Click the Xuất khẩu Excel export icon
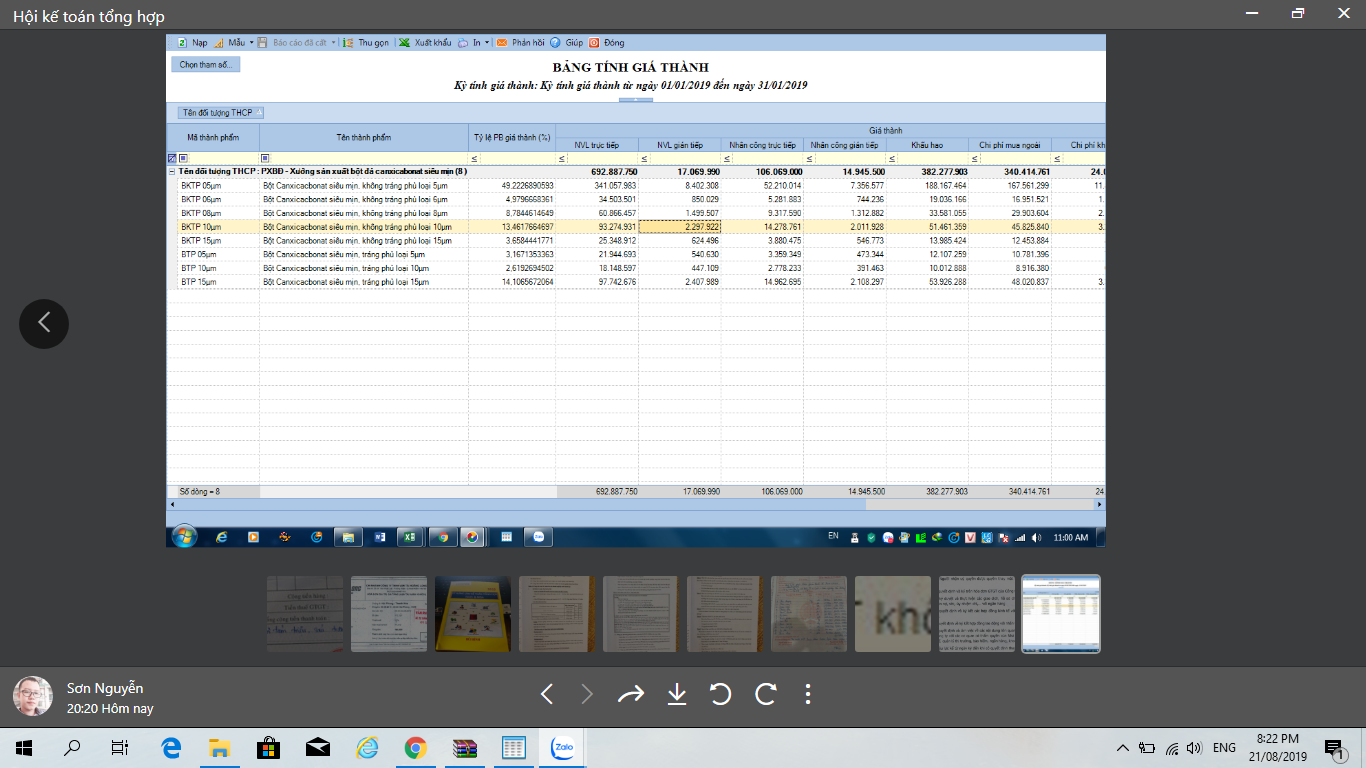1366x768 pixels. tap(404, 43)
